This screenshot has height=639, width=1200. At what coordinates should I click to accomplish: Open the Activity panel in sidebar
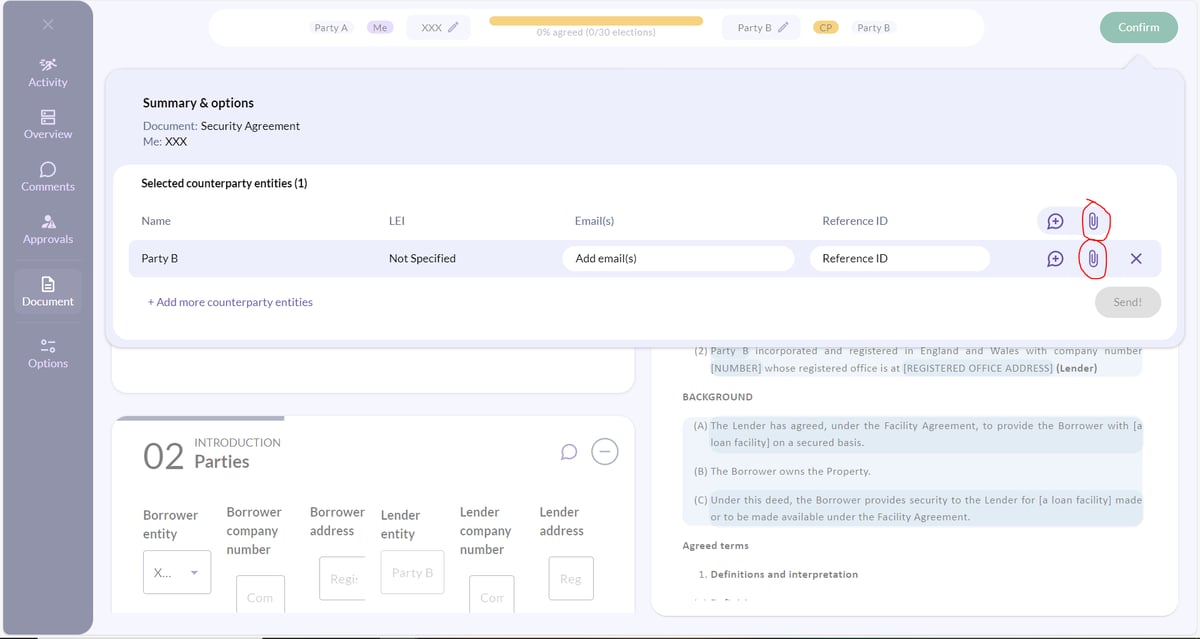click(48, 73)
